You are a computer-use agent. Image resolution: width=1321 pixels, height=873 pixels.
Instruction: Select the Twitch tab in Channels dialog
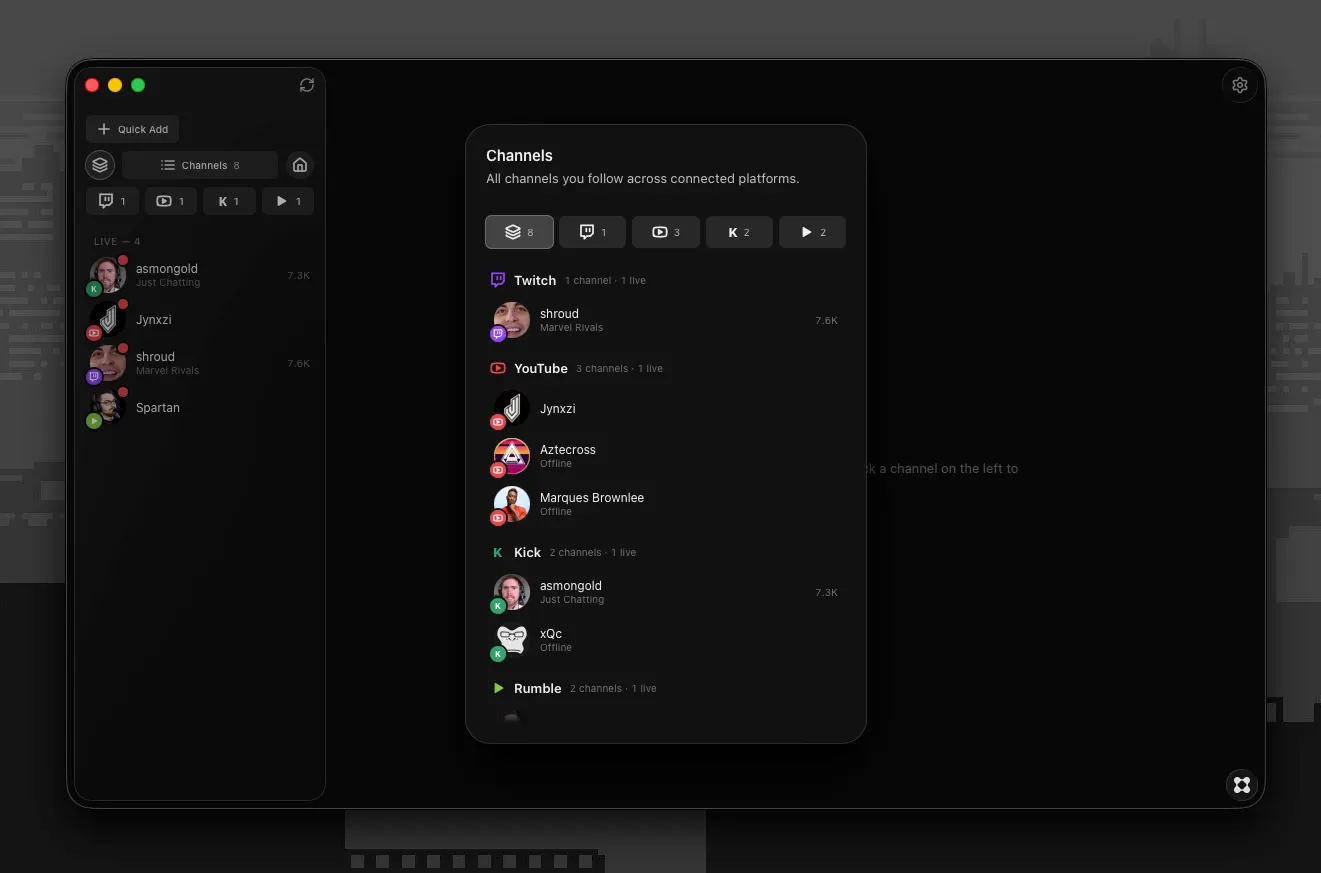[x=593, y=232]
